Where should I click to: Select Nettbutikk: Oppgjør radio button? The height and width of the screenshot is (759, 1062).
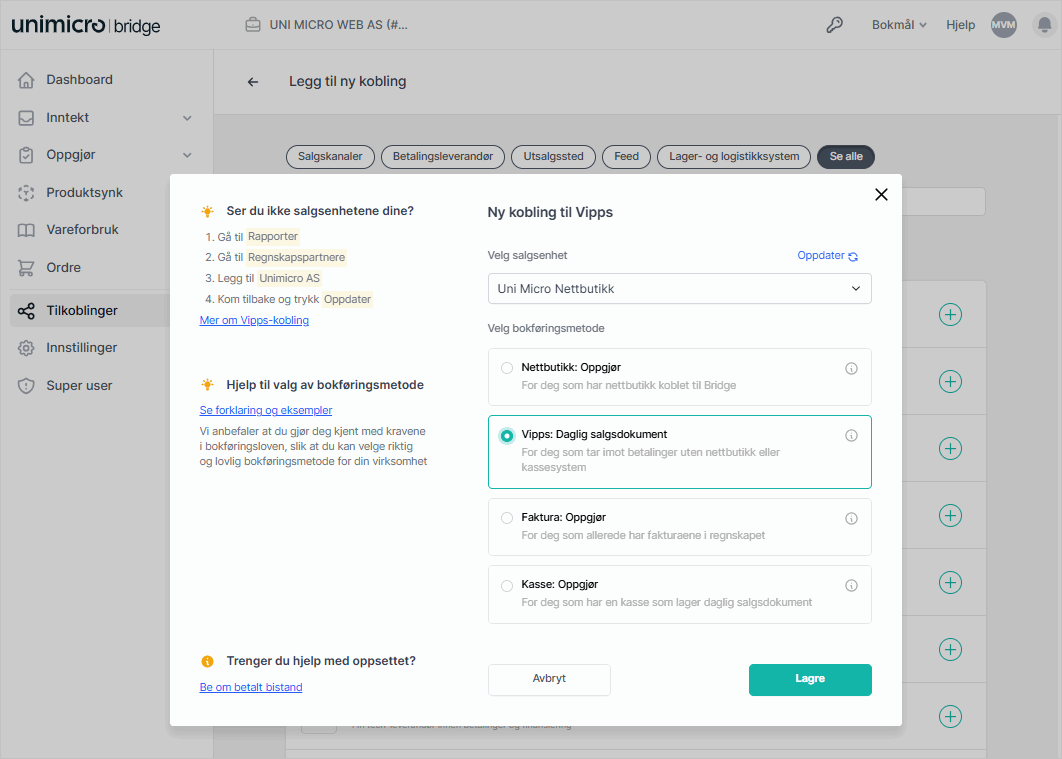coord(507,368)
